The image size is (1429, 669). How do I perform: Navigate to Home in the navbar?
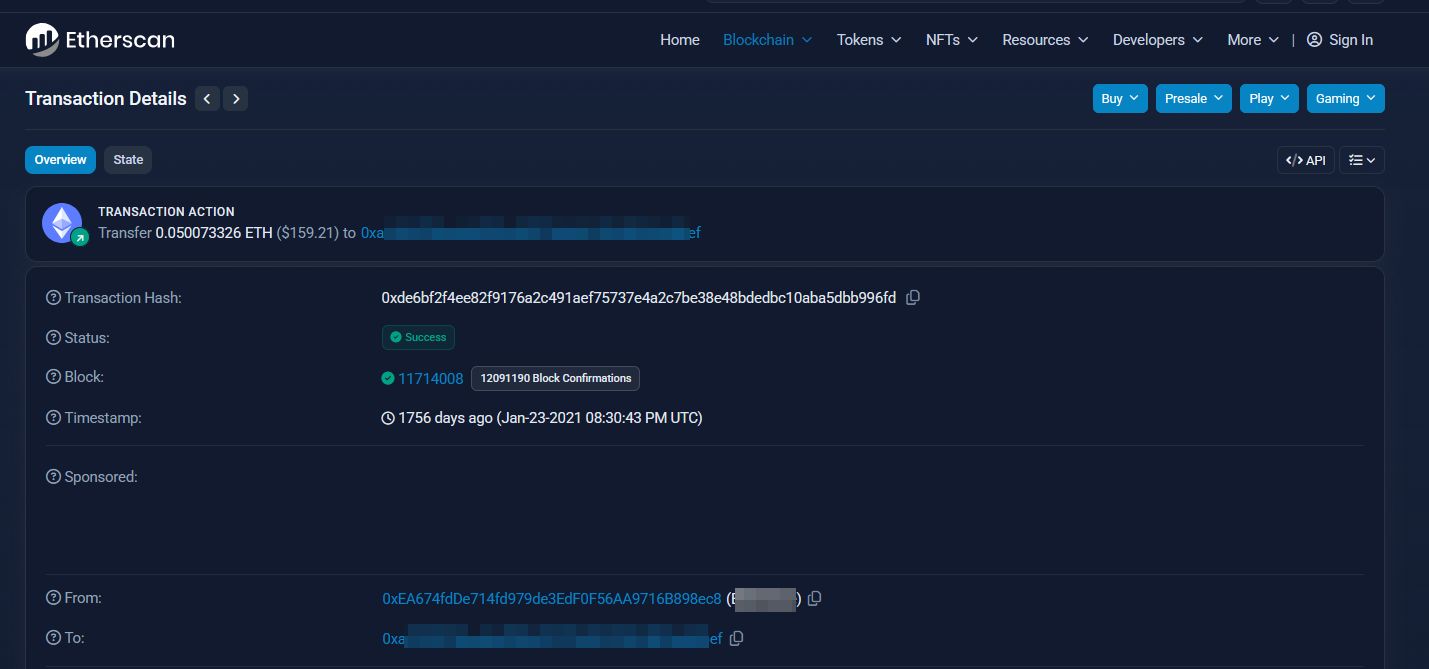pos(679,40)
